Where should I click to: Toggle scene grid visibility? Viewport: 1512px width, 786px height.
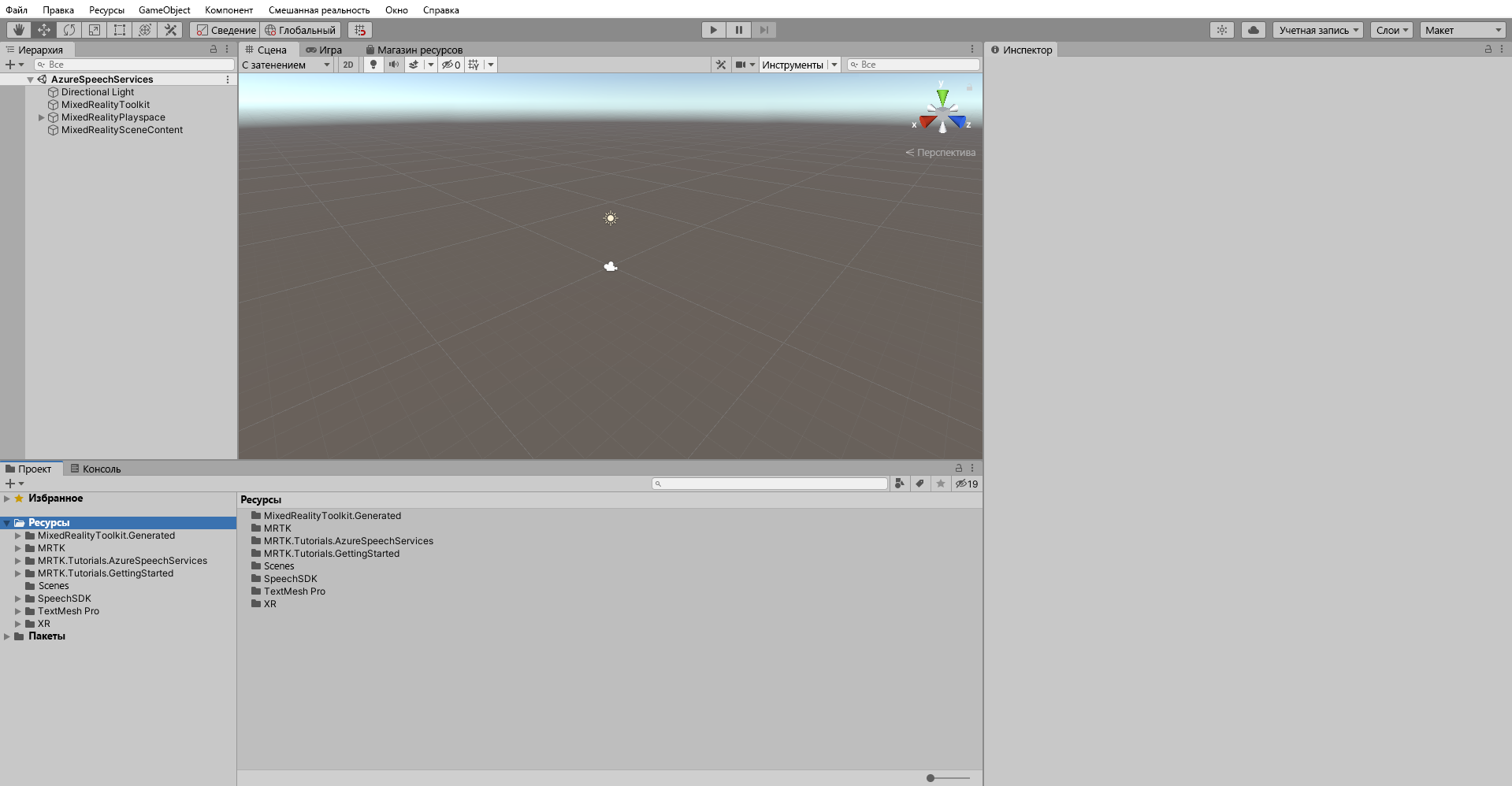click(474, 65)
